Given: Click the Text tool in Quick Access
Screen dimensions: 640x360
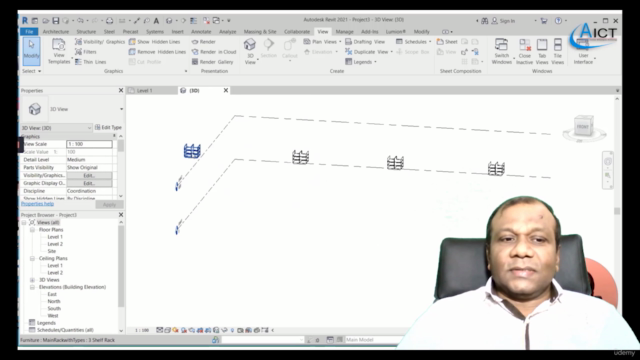Looking at the screenshot, I should (x=156, y=20).
